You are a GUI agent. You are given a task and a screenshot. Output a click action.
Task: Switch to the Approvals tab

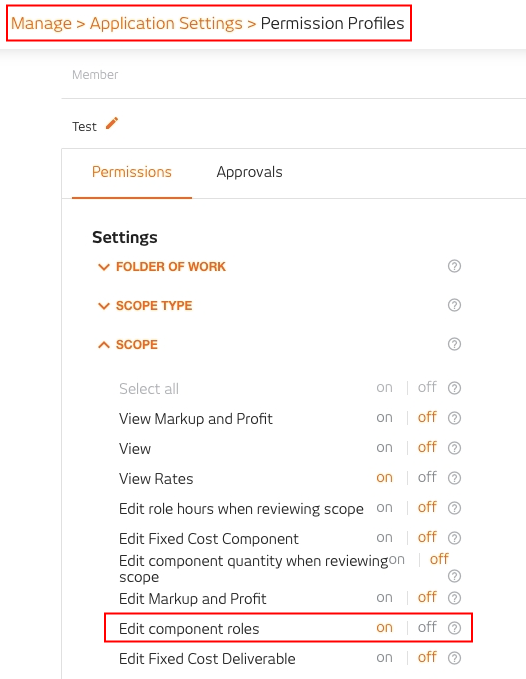[x=249, y=172]
